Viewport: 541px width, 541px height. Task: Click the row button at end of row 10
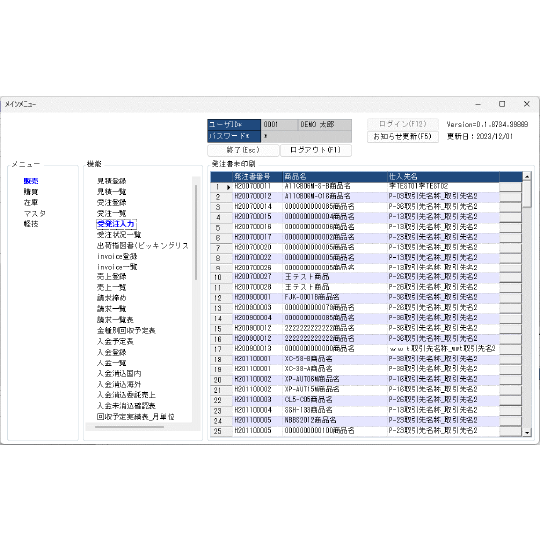(x=510, y=277)
